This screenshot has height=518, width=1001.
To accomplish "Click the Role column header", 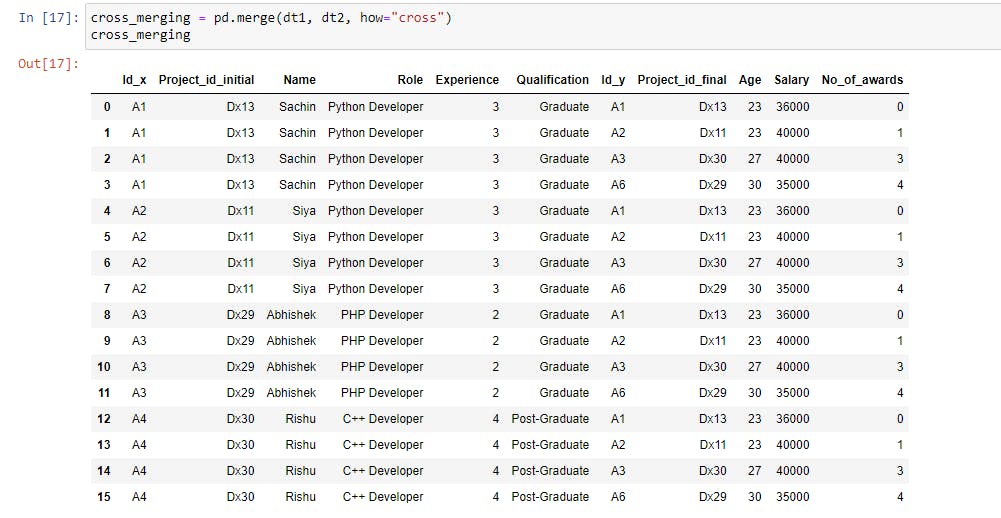I will (x=410, y=80).
